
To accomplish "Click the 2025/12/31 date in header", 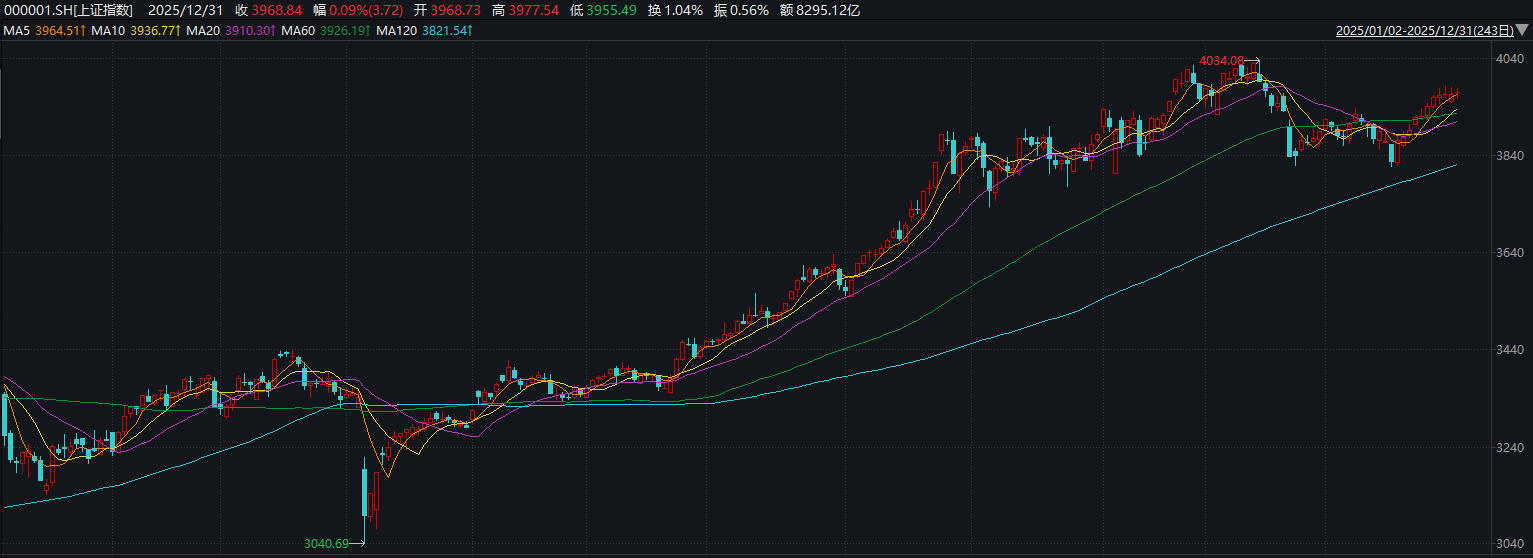I will click(182, 10).
